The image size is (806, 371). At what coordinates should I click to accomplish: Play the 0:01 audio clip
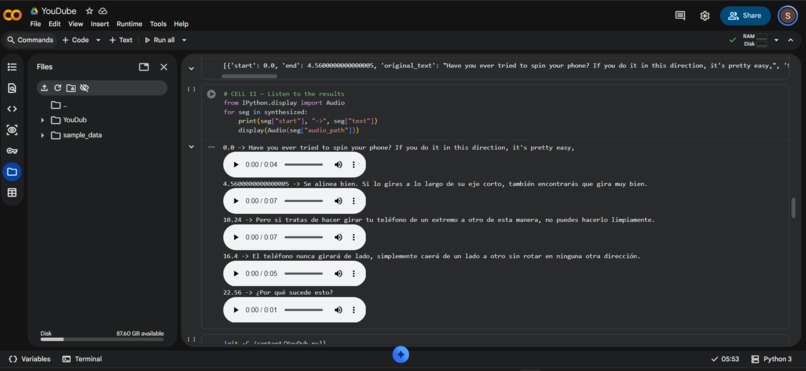[236, 310]
